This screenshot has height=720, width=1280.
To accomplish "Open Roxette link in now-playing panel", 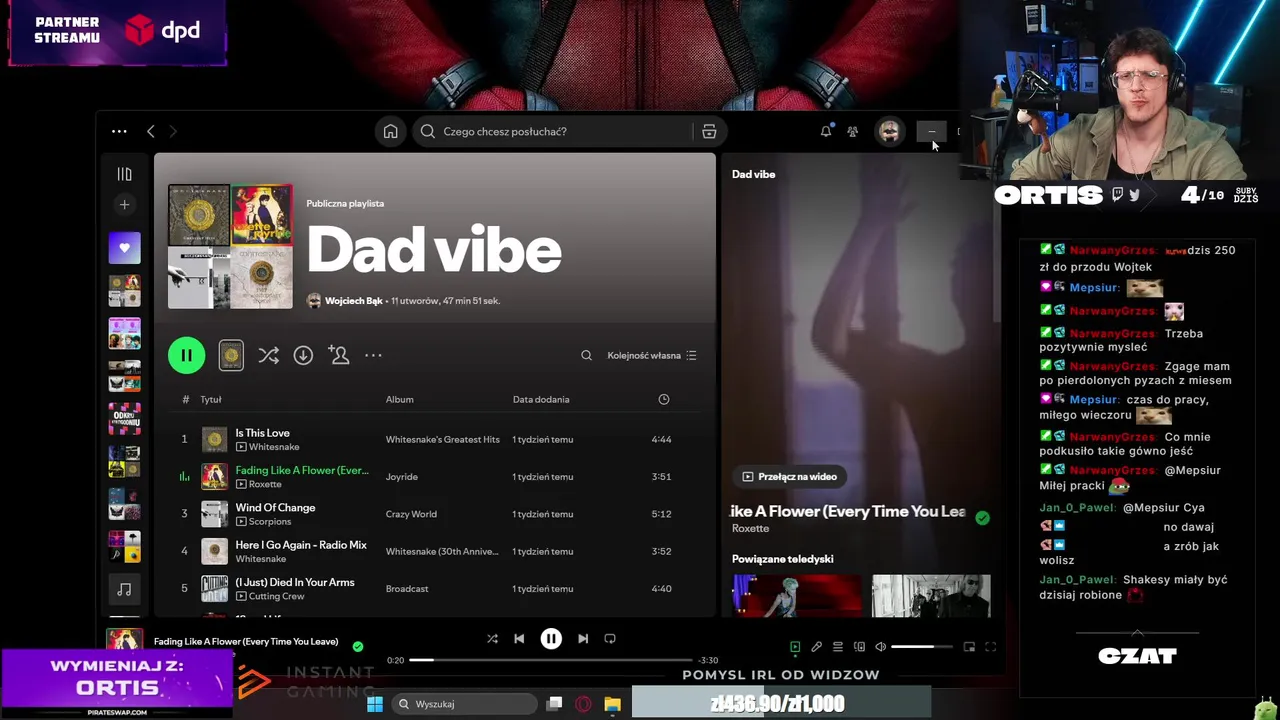I will [x=750, y=528].
